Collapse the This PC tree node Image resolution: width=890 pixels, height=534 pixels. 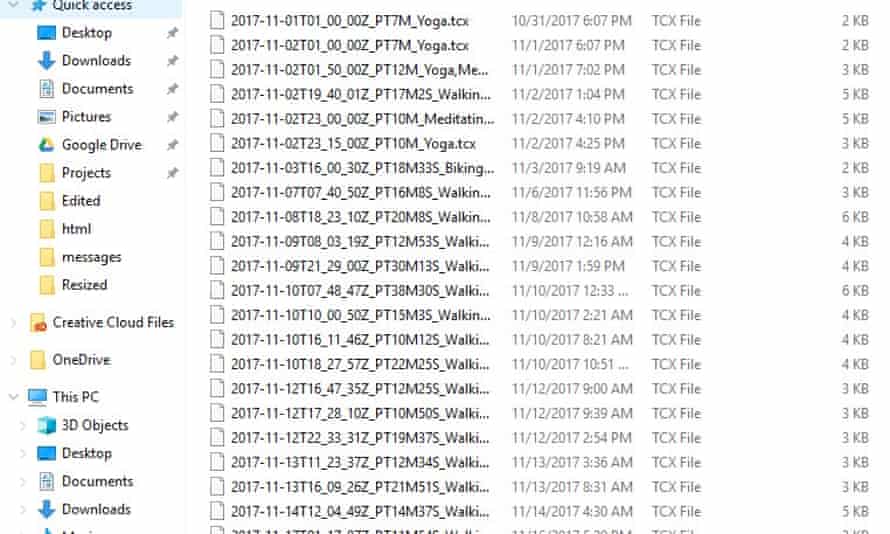[x=14, y=397]
